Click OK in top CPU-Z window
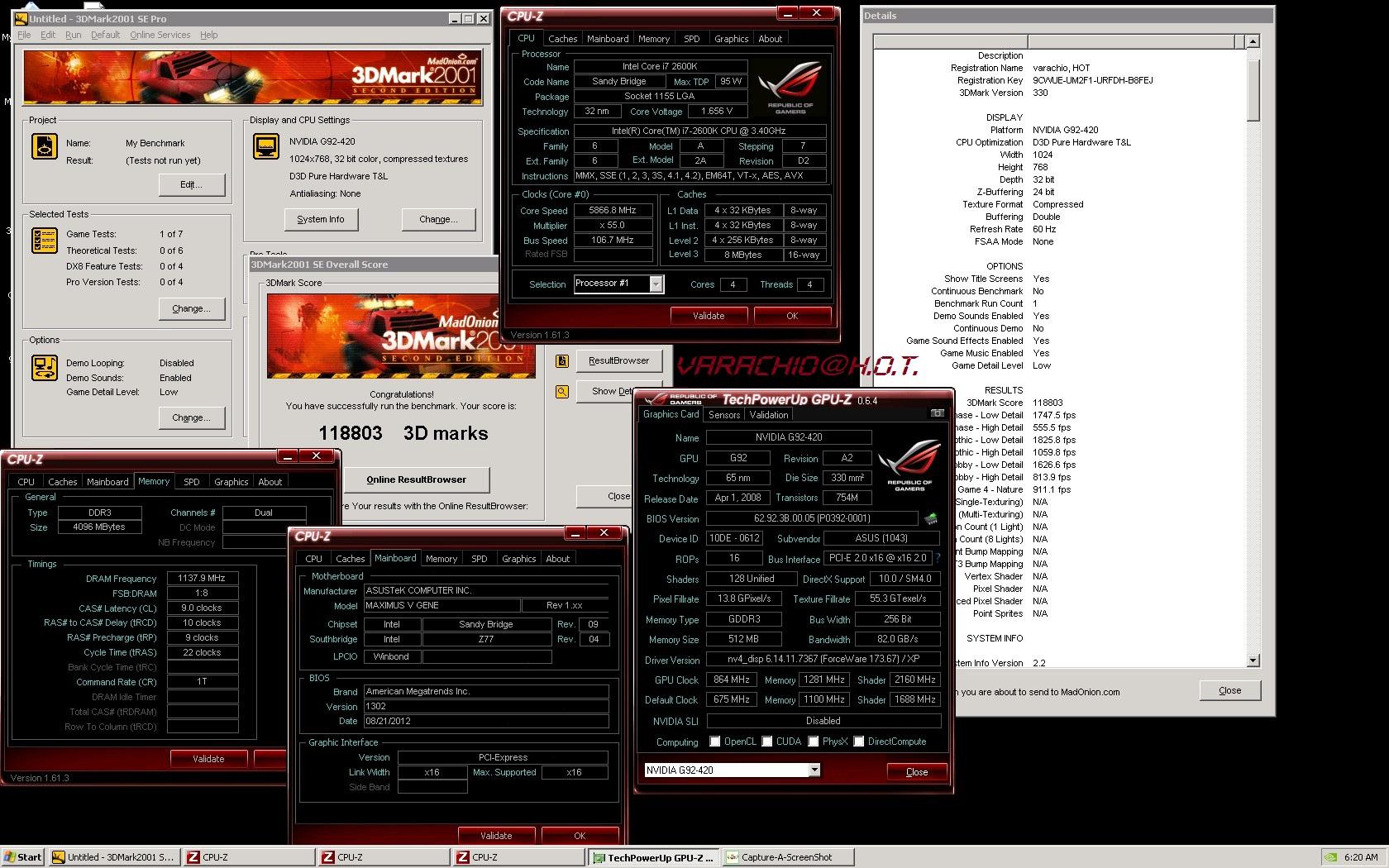Screen dimensions: 1389x868 (792, 316)
